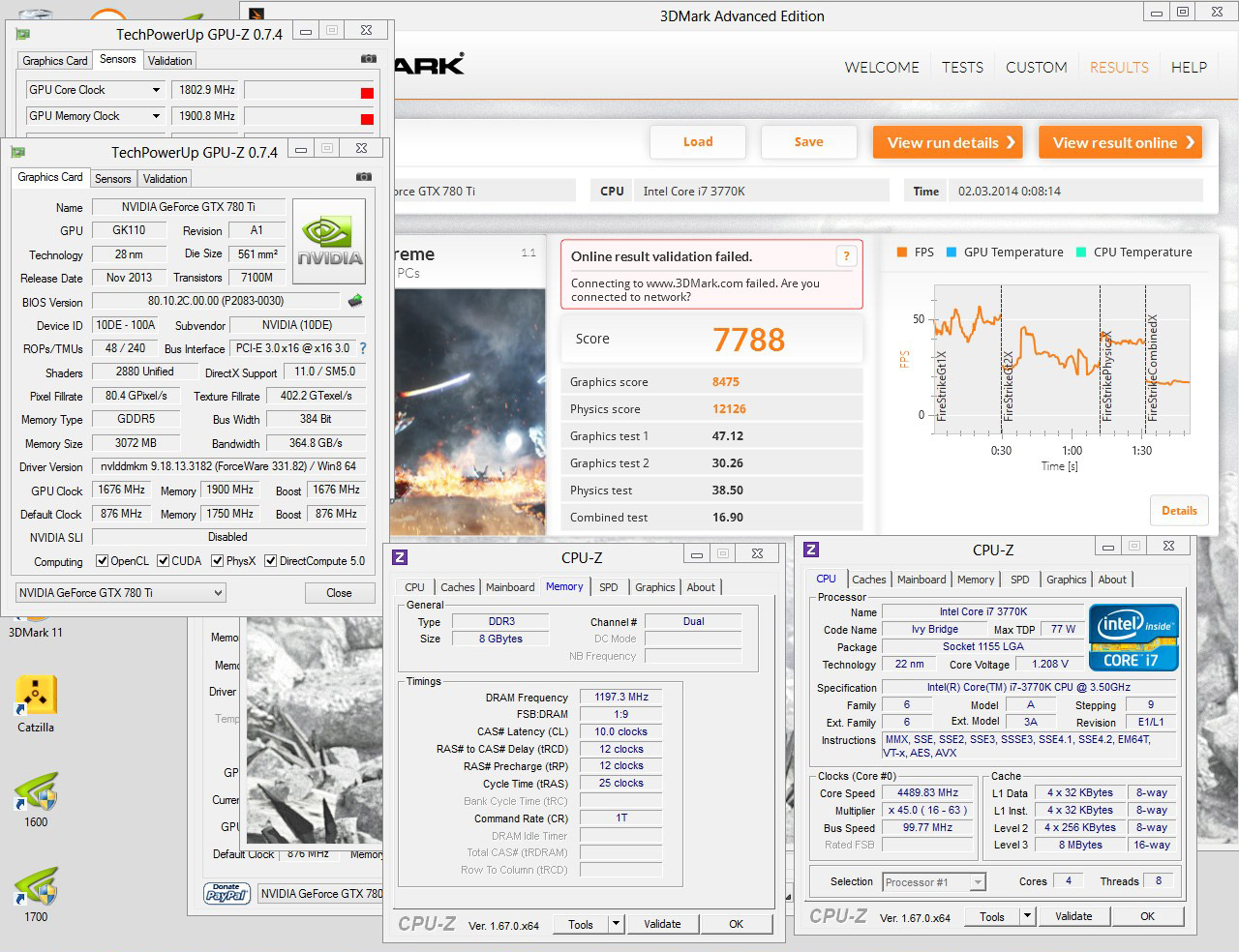Open the CUSTOM tab in 3DMark

coord(1036,67)
